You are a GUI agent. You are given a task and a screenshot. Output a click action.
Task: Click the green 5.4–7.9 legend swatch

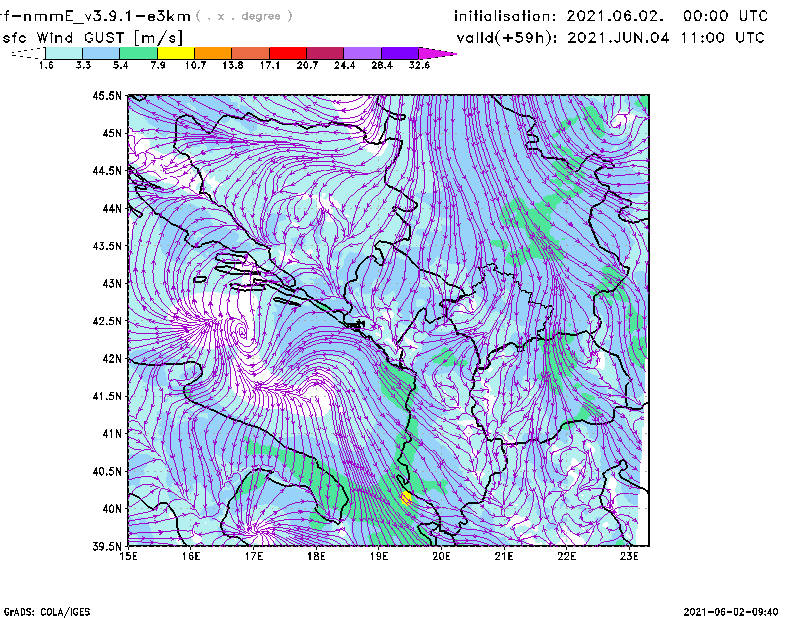138,53
